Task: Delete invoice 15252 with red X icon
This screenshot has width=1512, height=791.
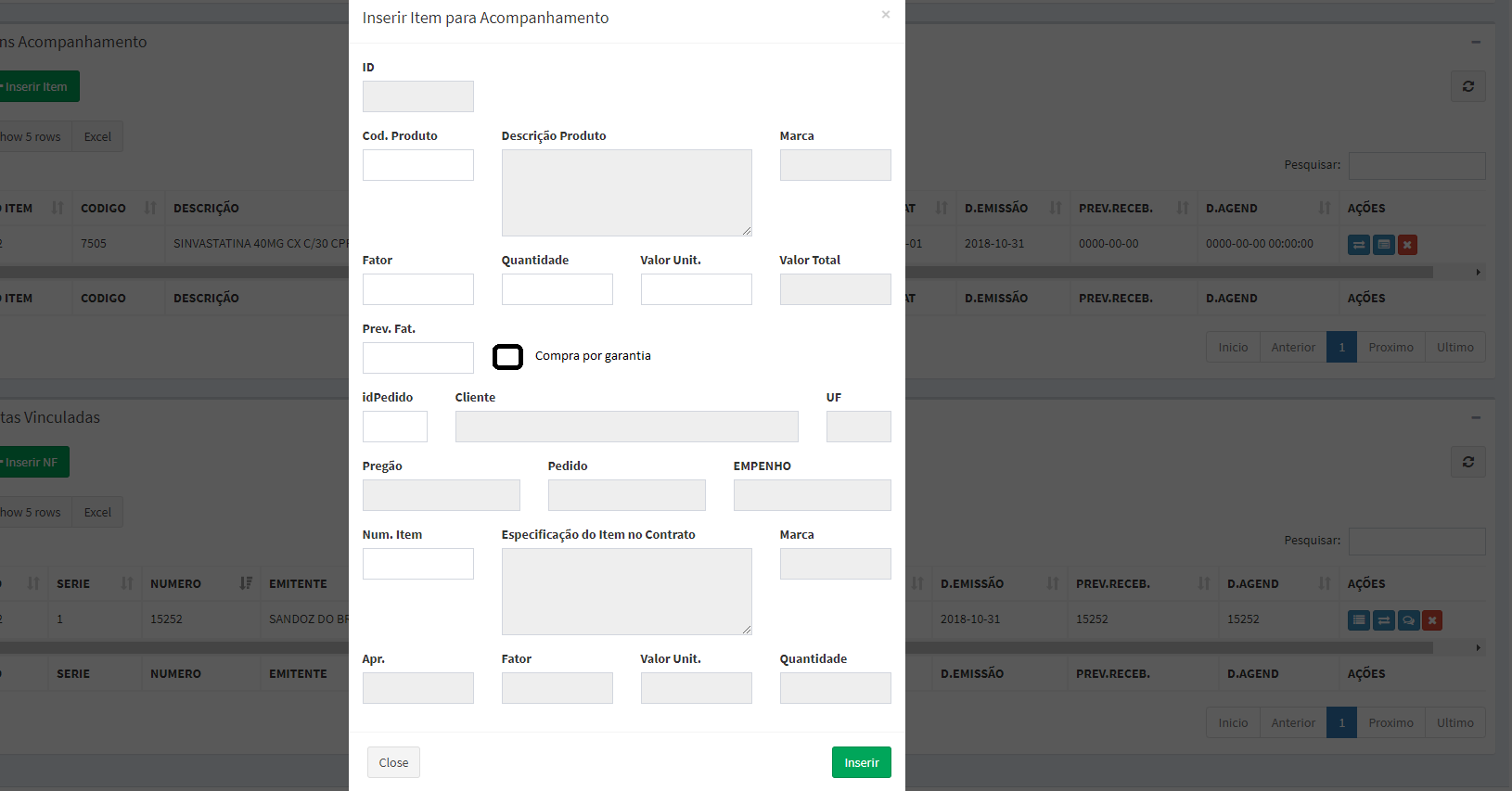Action: [x=1432, y=620]
